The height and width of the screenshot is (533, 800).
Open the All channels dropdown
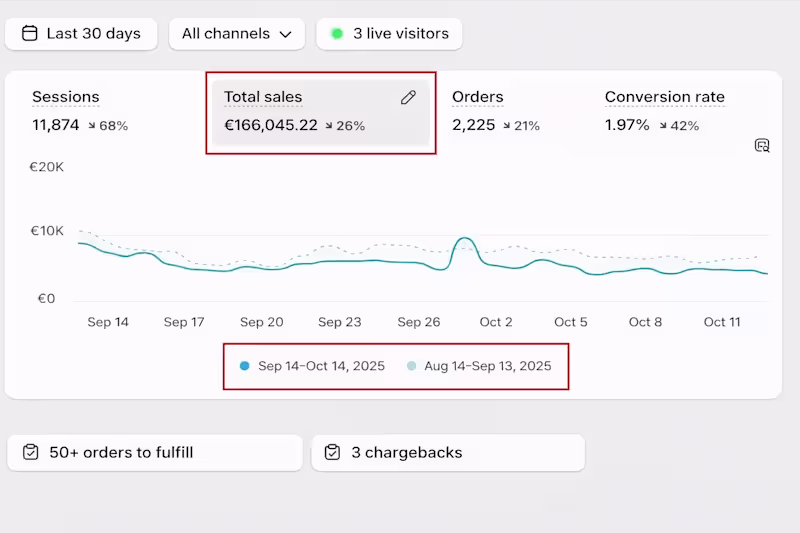pyautogui.click(x=237, y=34)
